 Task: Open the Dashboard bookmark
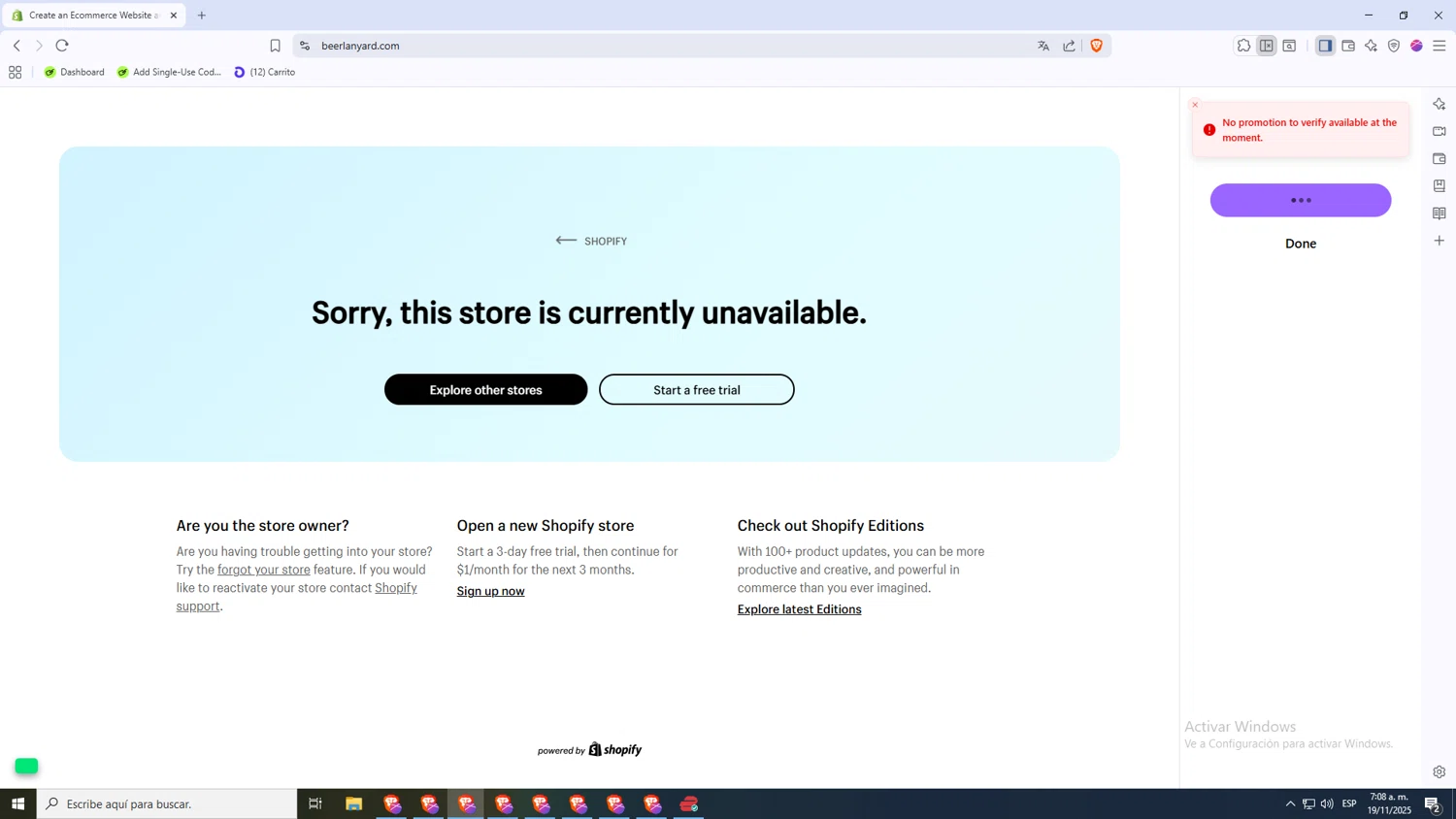coord(74,72)
